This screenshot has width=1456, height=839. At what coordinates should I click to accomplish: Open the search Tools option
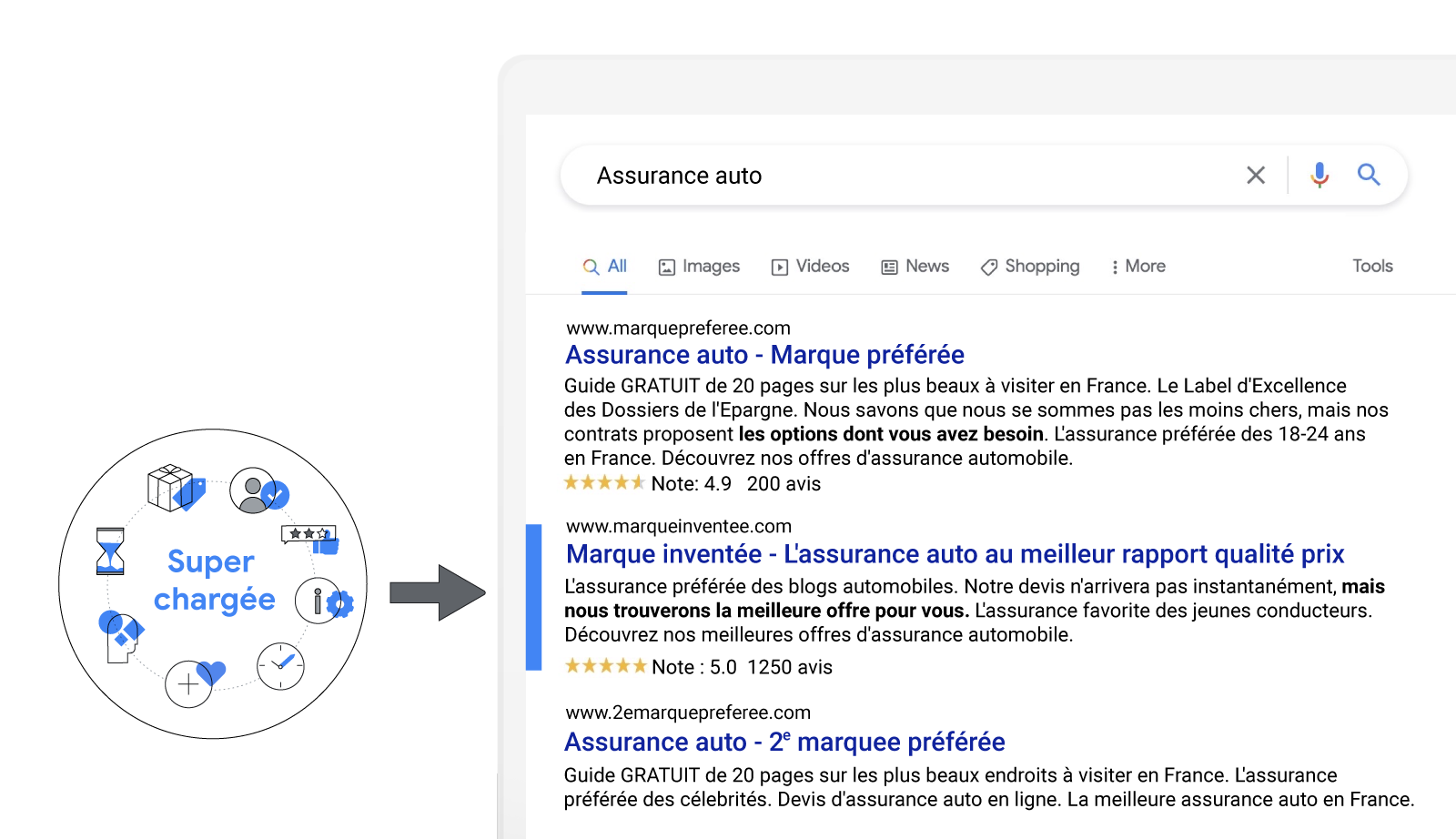pos(1372,267)
